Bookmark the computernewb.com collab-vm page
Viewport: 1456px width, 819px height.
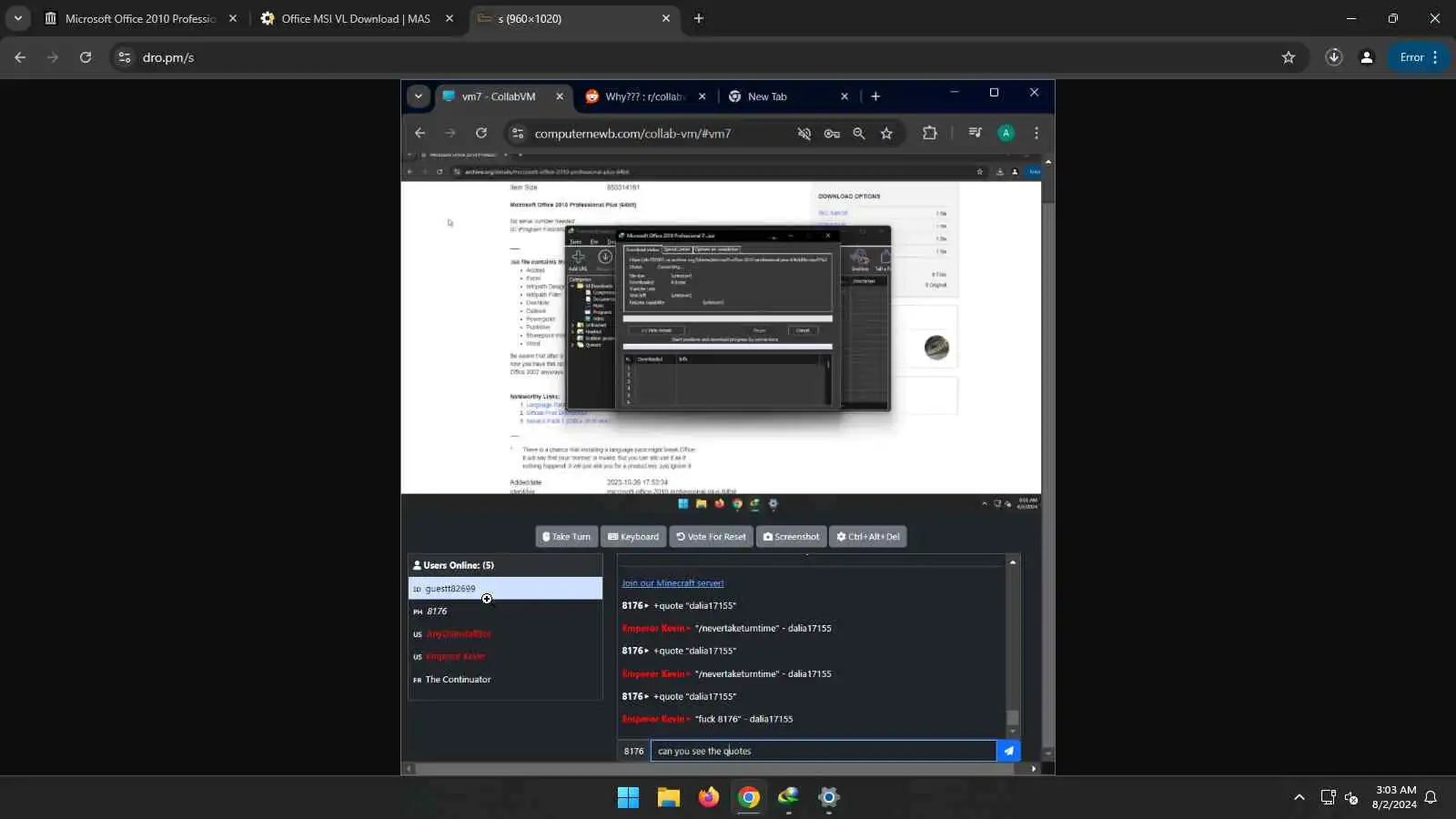coord(886,134)
